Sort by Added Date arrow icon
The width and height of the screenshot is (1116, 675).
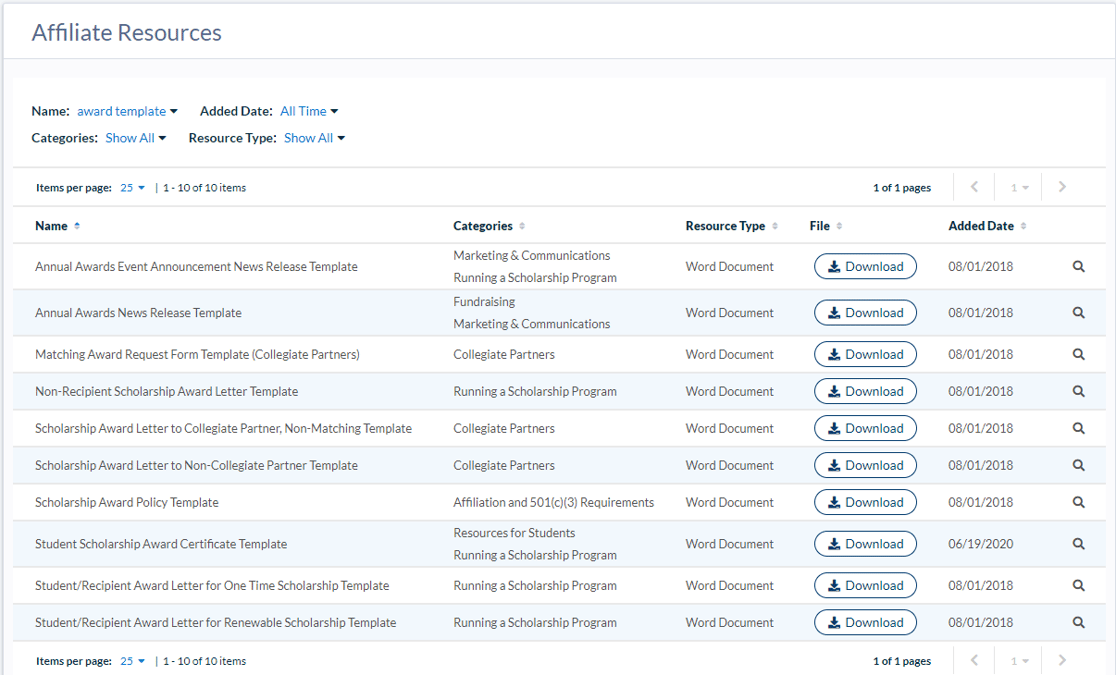1023,226
